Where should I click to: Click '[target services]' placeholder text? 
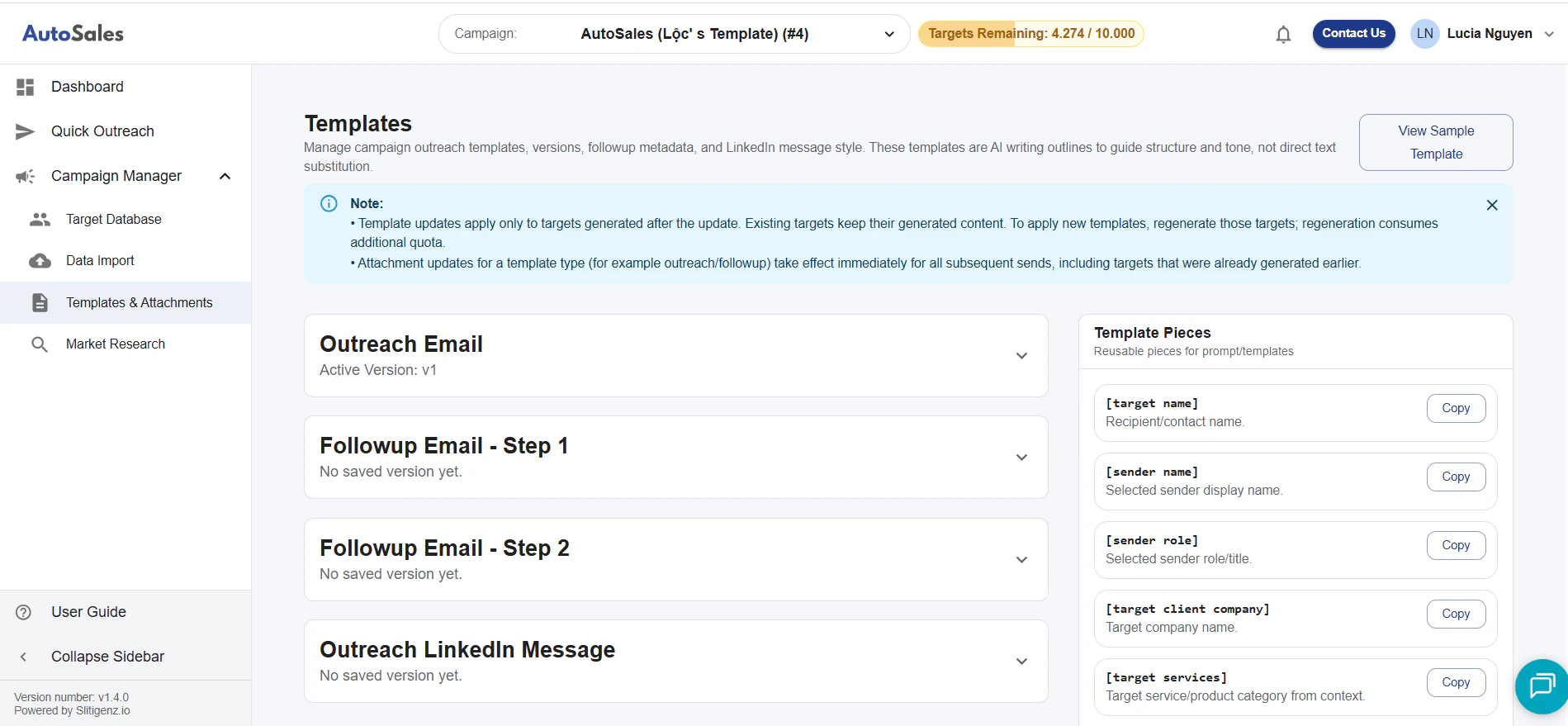(x=1167, y=677)
